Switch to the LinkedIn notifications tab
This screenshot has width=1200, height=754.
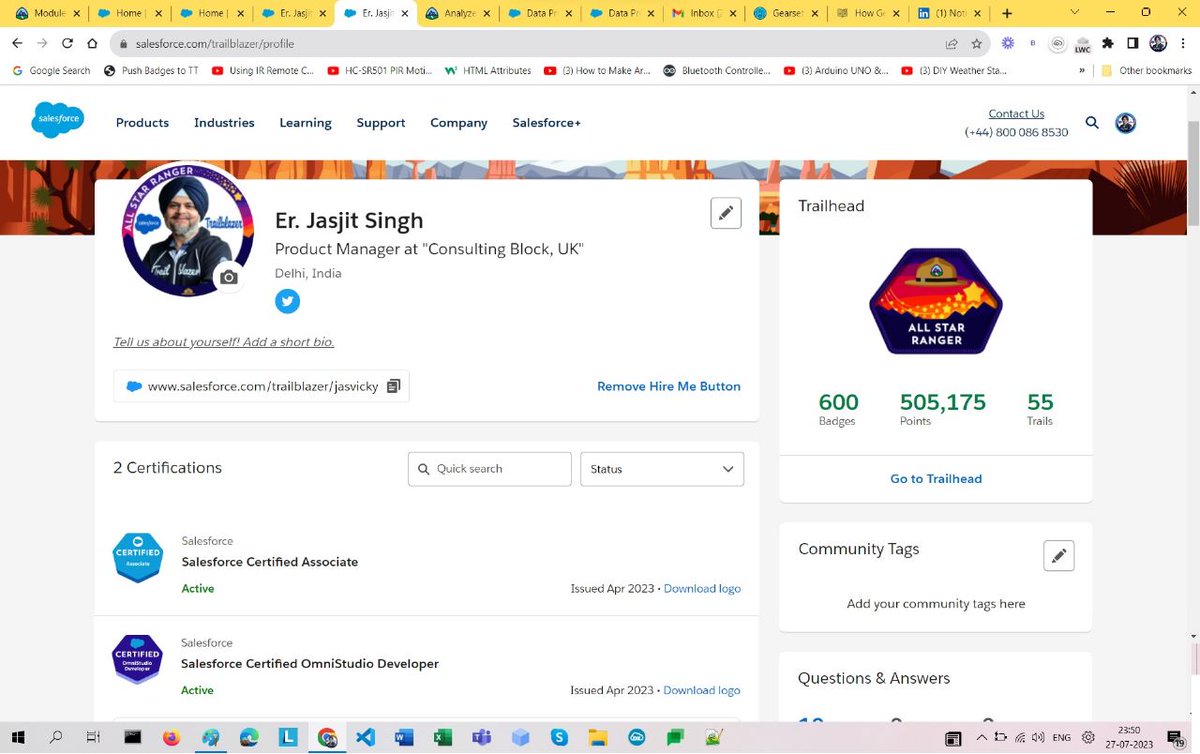click(948, 14)
